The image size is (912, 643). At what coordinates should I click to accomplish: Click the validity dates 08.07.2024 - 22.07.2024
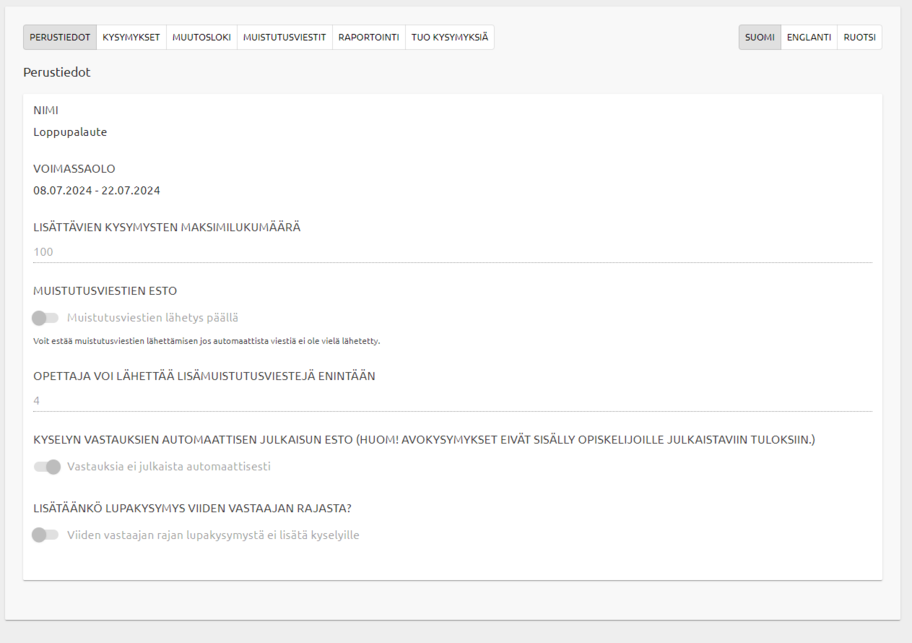(x=96, y=190)
